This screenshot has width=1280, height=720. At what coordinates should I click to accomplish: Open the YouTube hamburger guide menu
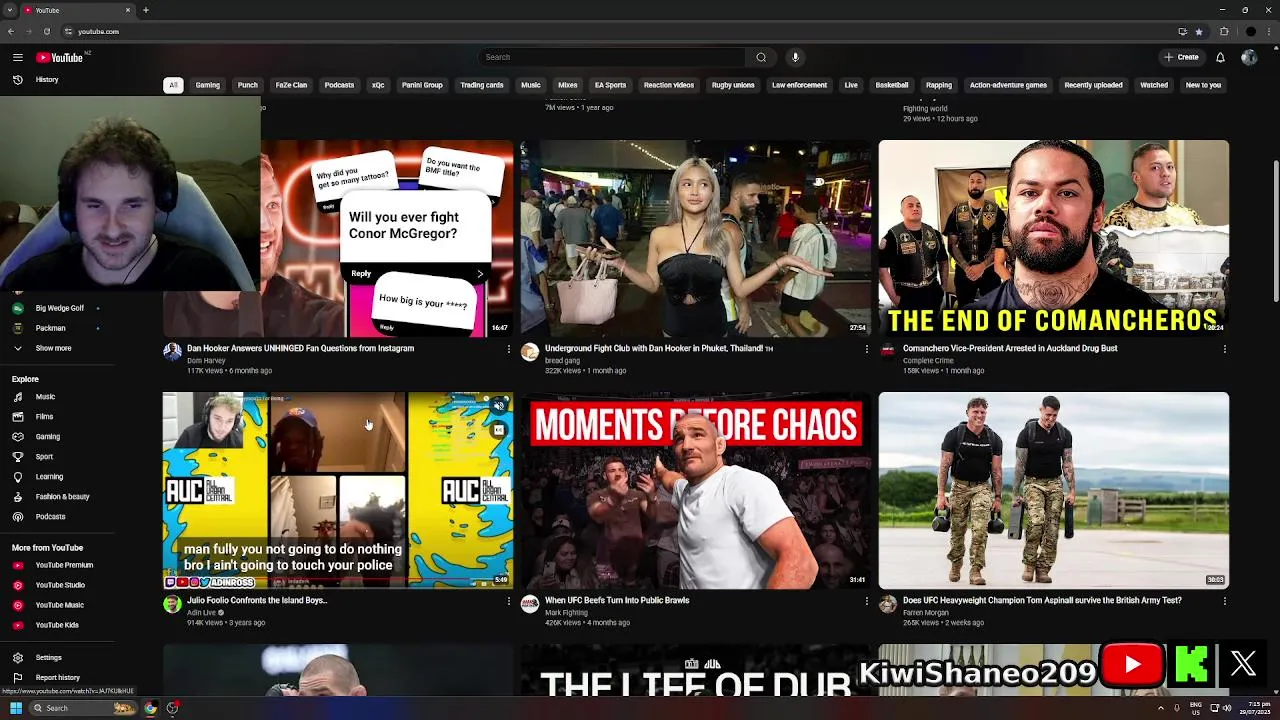point(17,57)
